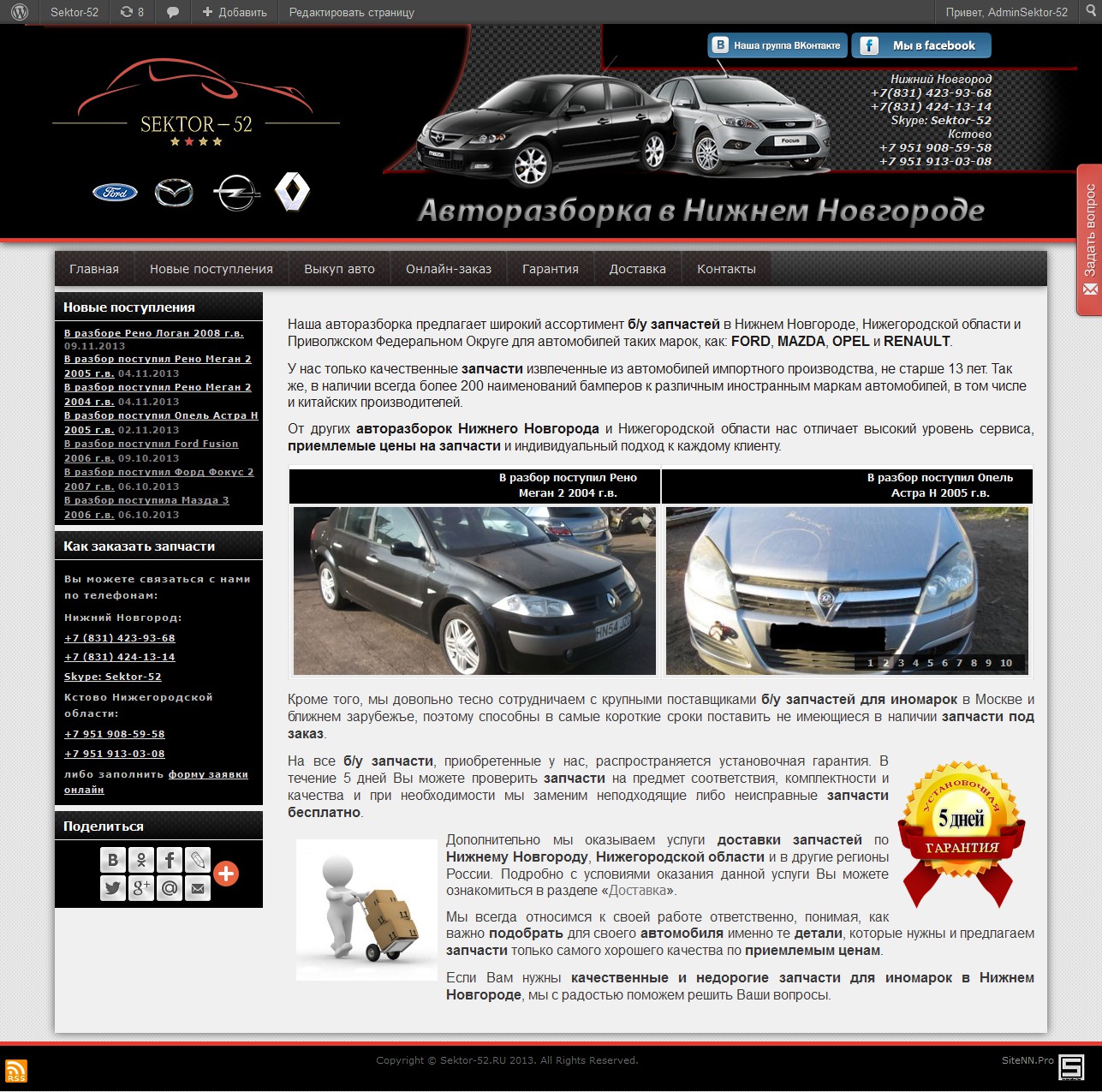Click the black Renault Megane slide photo
This screenshot has height=1092, width=1102.
474,591
